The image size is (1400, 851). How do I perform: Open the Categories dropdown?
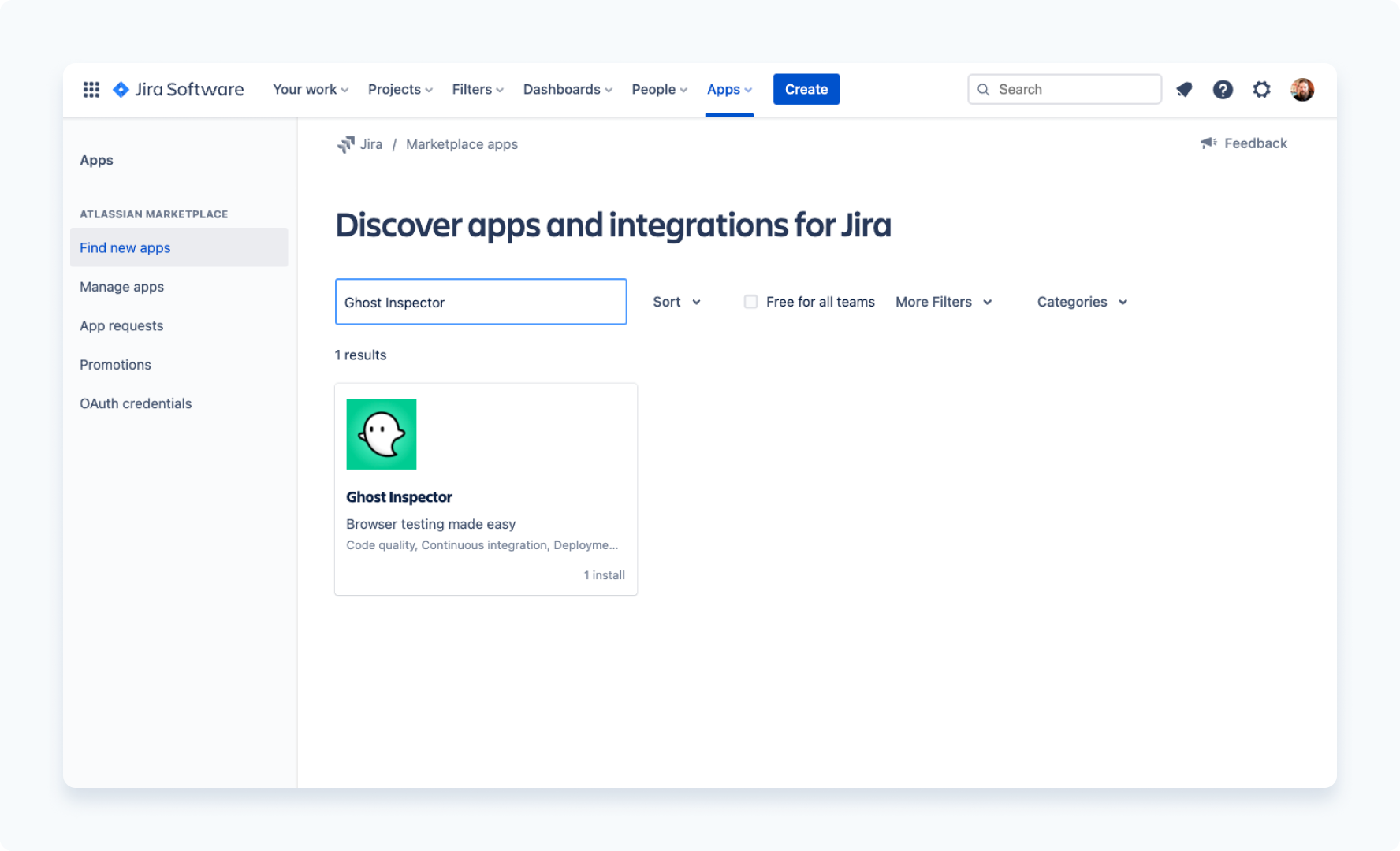tap(1082, 302)
